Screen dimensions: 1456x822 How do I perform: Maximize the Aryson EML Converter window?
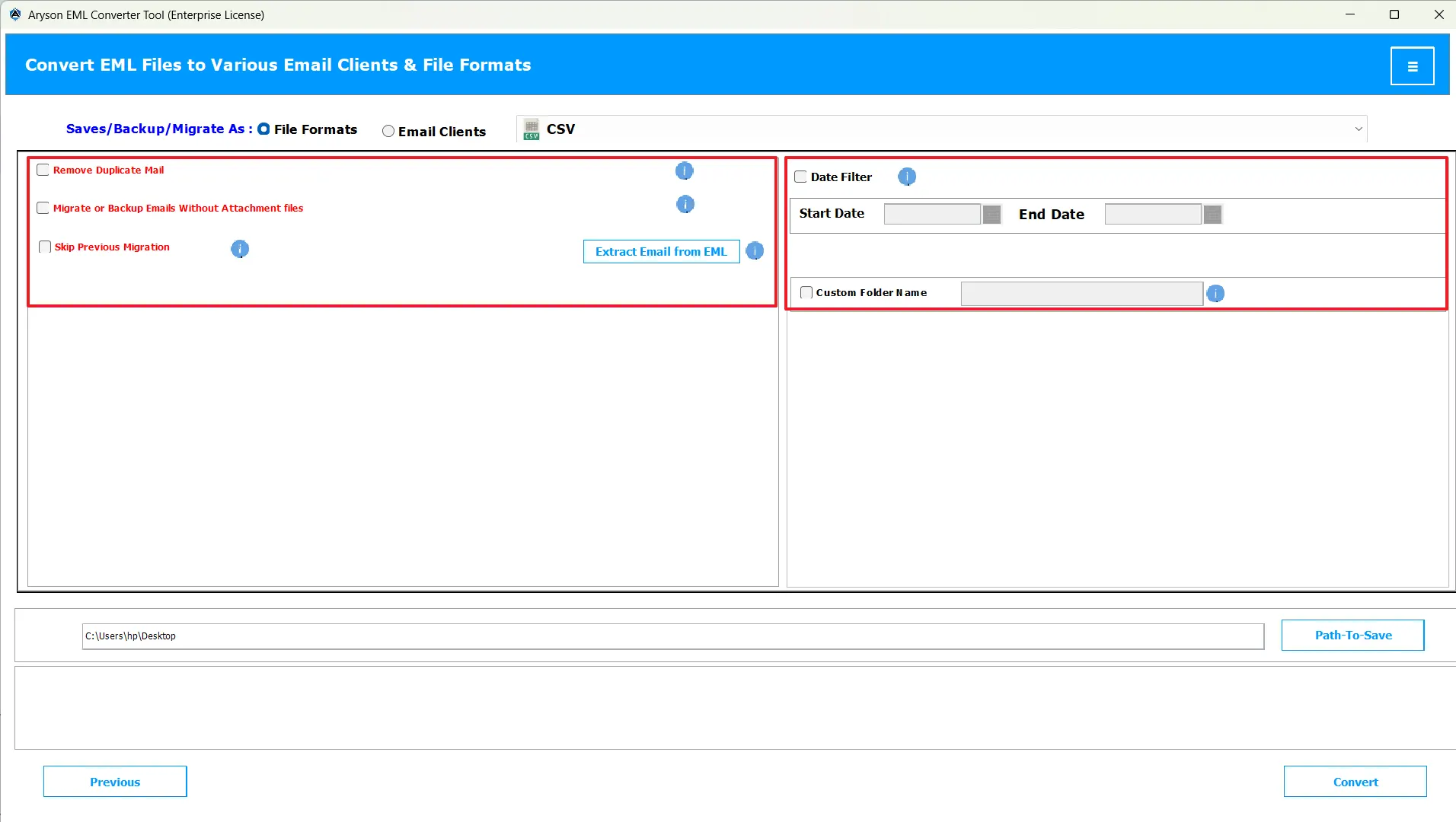(1394, 14)
